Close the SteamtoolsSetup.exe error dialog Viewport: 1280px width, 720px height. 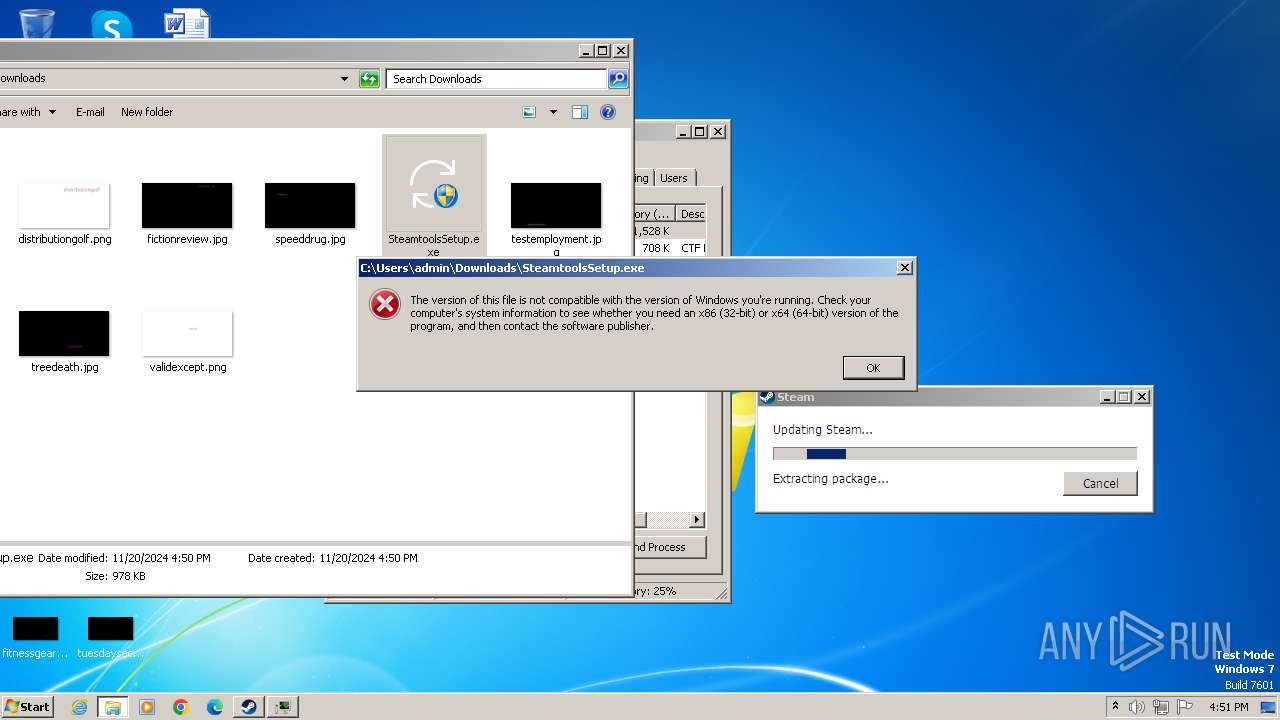click(x=904, y=268)
